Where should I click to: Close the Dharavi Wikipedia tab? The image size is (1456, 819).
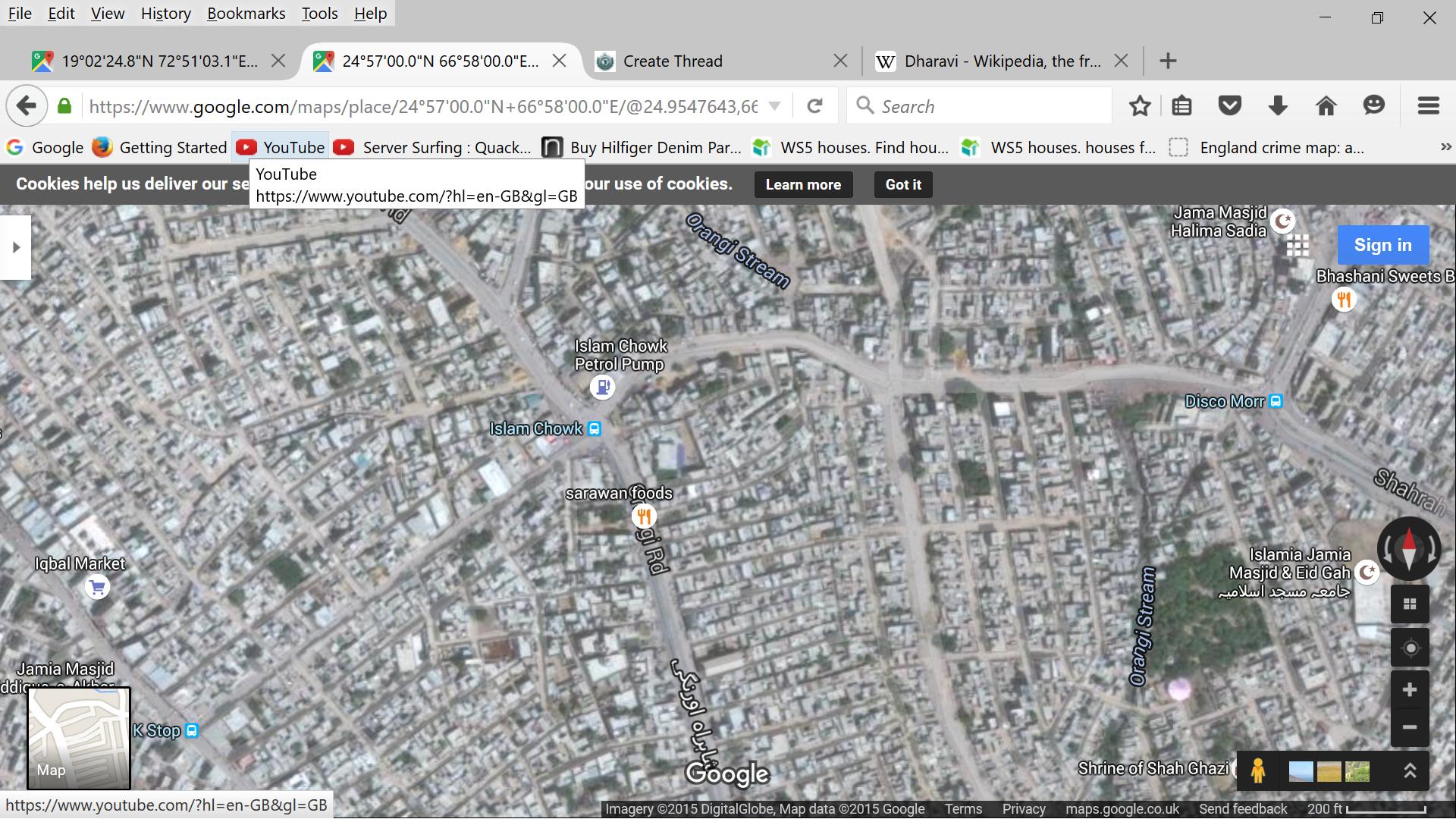click(1121, 61)
